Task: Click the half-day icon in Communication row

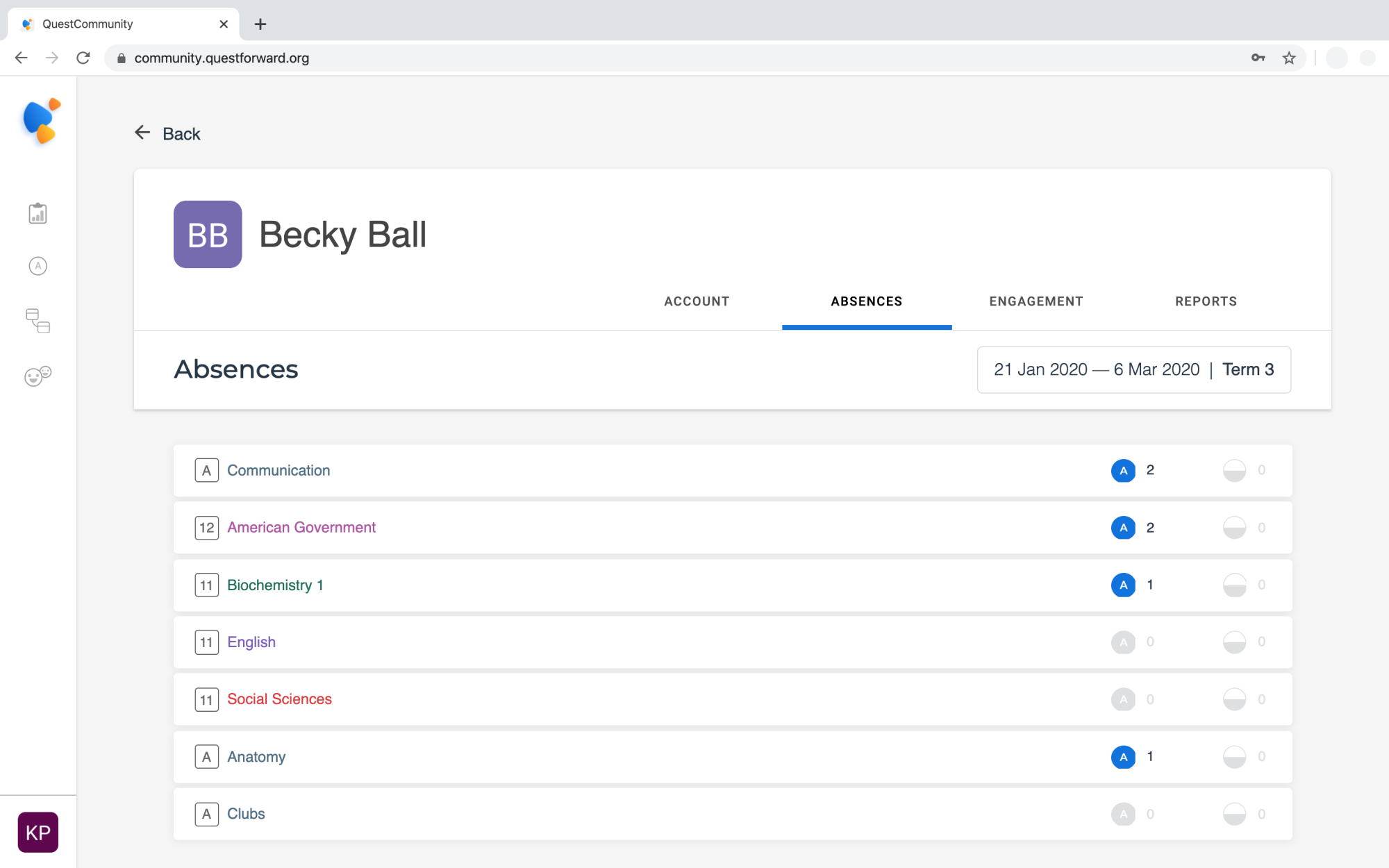Action: pos(1234,470)
